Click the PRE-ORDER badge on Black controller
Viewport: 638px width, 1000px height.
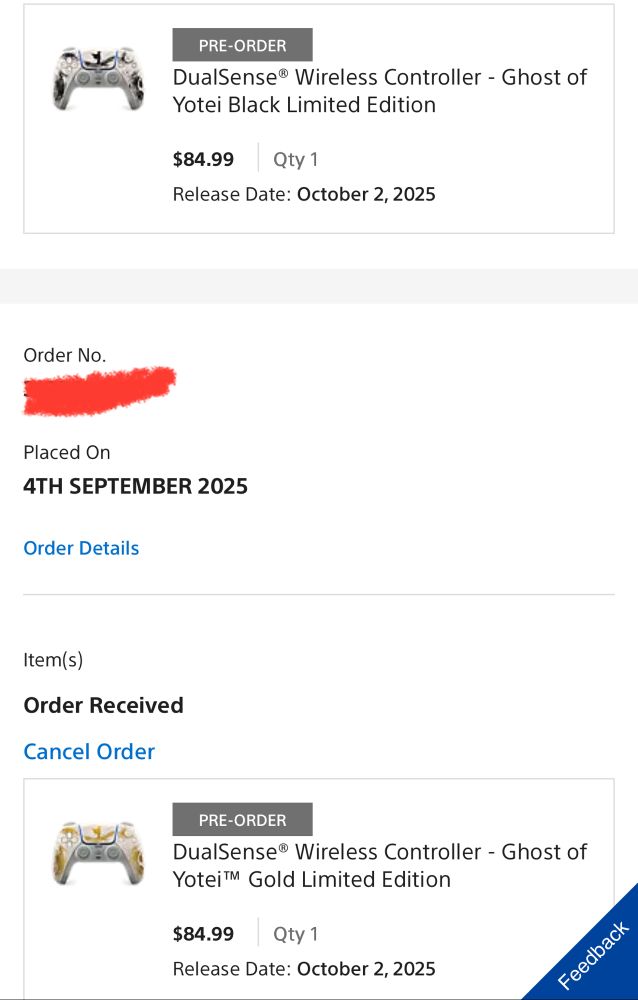pos(242,45)
